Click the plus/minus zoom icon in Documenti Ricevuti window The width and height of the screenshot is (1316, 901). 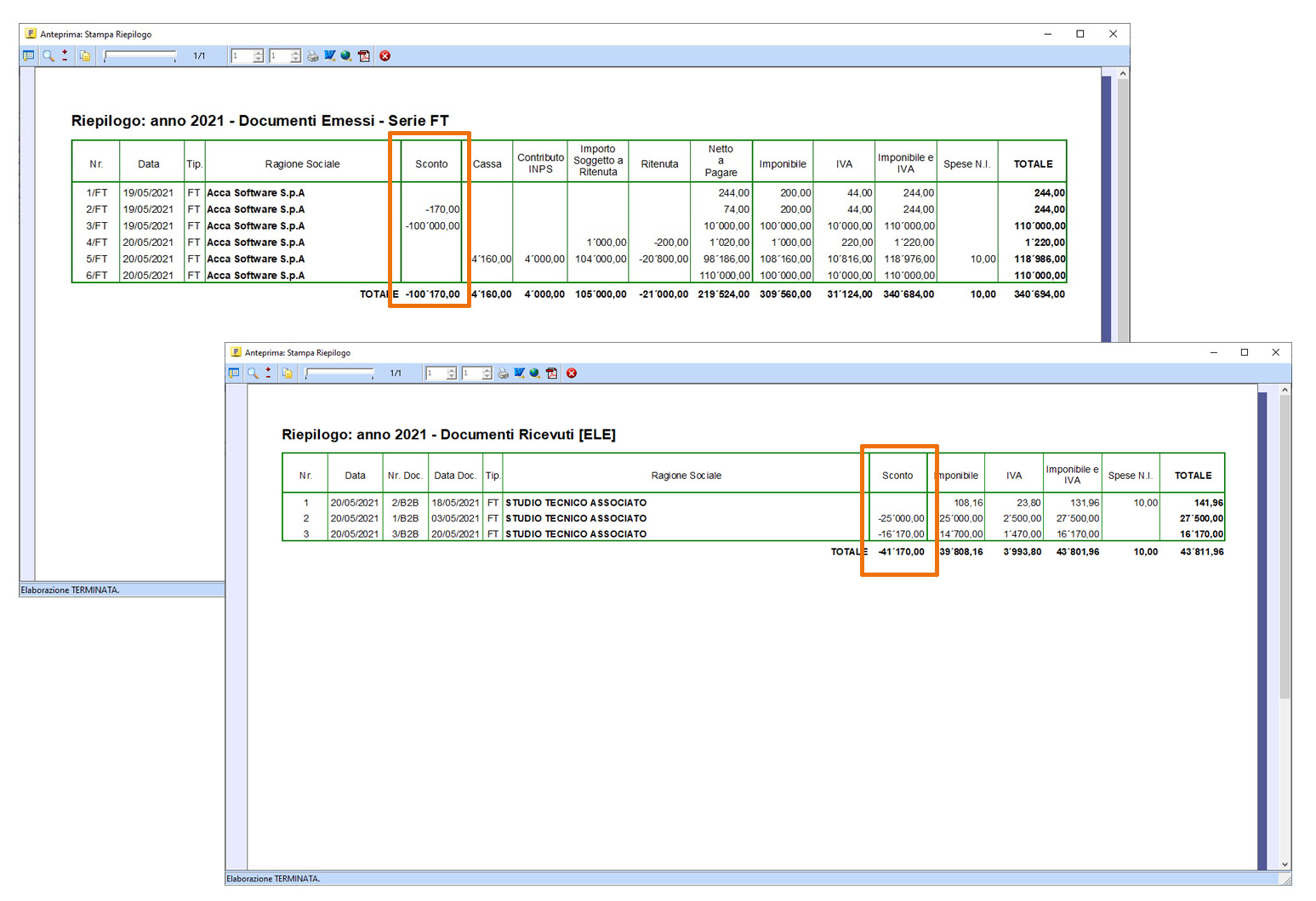(268, 374)
